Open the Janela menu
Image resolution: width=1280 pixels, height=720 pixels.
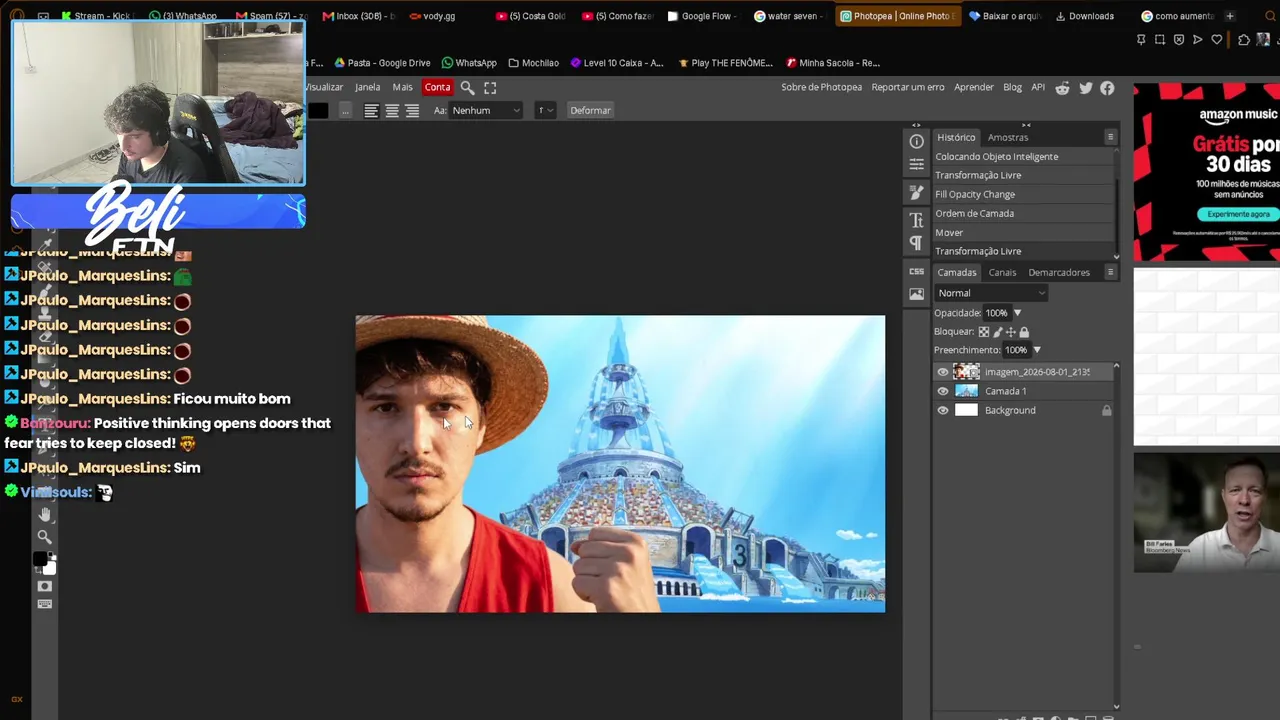tap(367, 88)
